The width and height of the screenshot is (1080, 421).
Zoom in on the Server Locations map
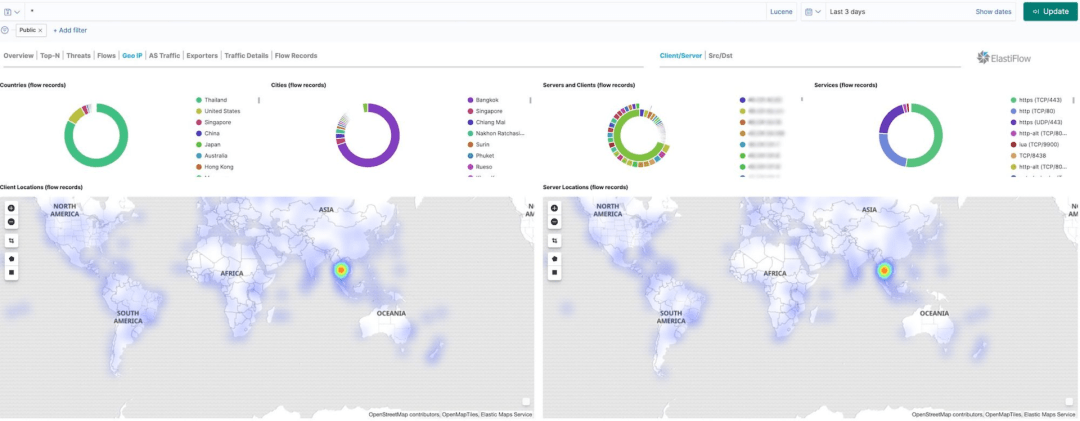554,208
